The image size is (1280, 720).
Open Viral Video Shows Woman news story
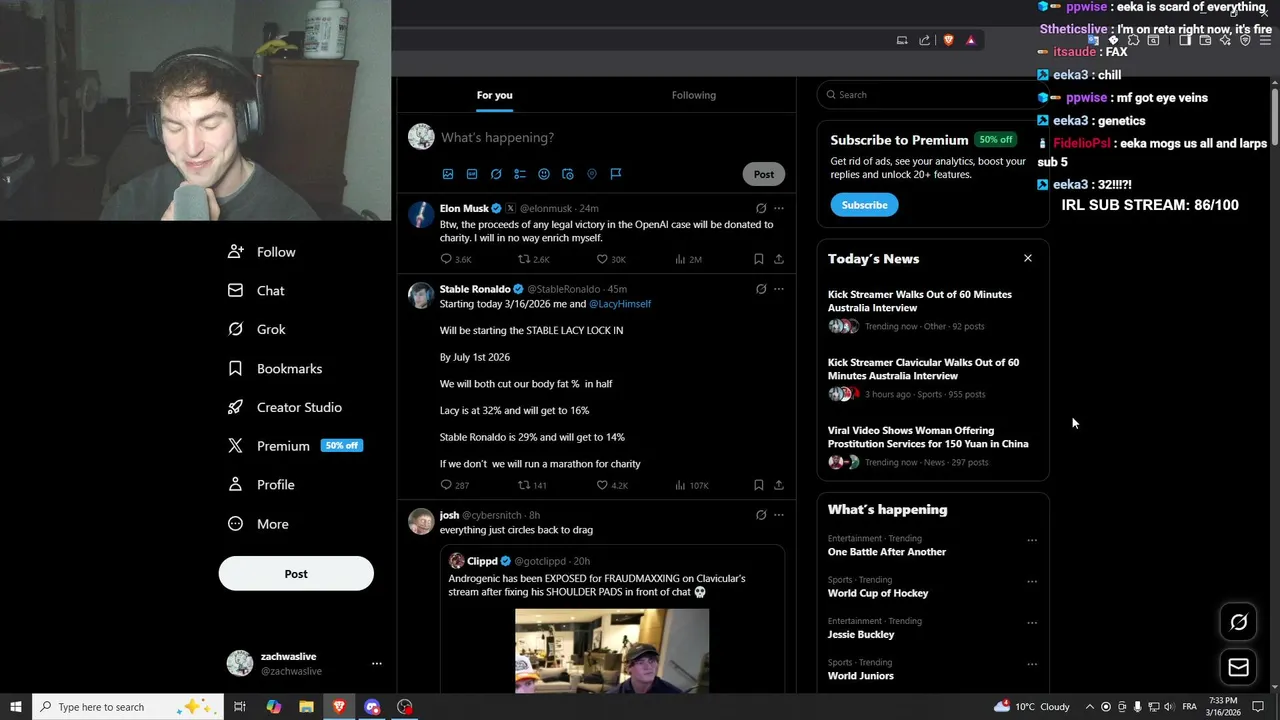click(x=927, y=437)
